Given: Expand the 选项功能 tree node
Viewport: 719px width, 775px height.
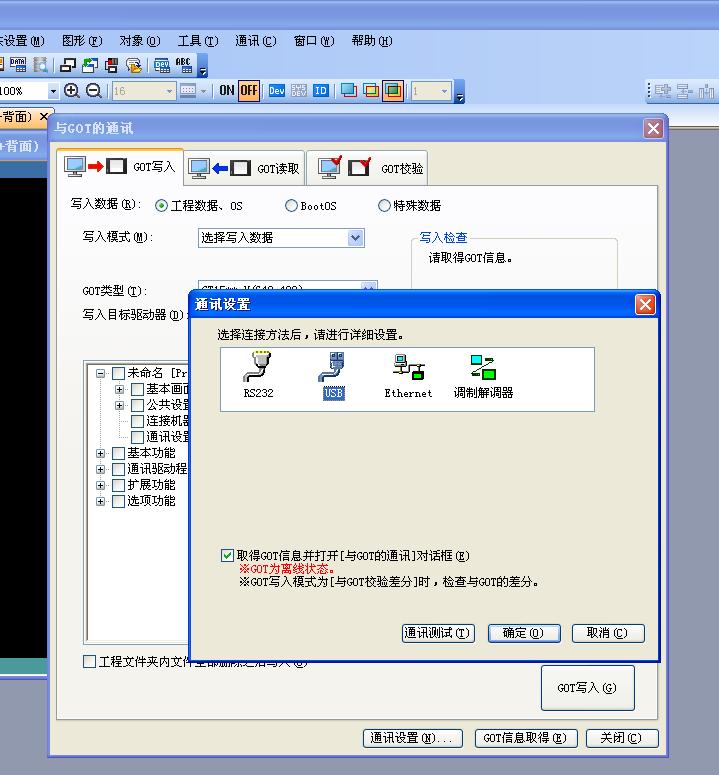Looking at the screenshot, I should pyautogui.click(x=100, y=502).
